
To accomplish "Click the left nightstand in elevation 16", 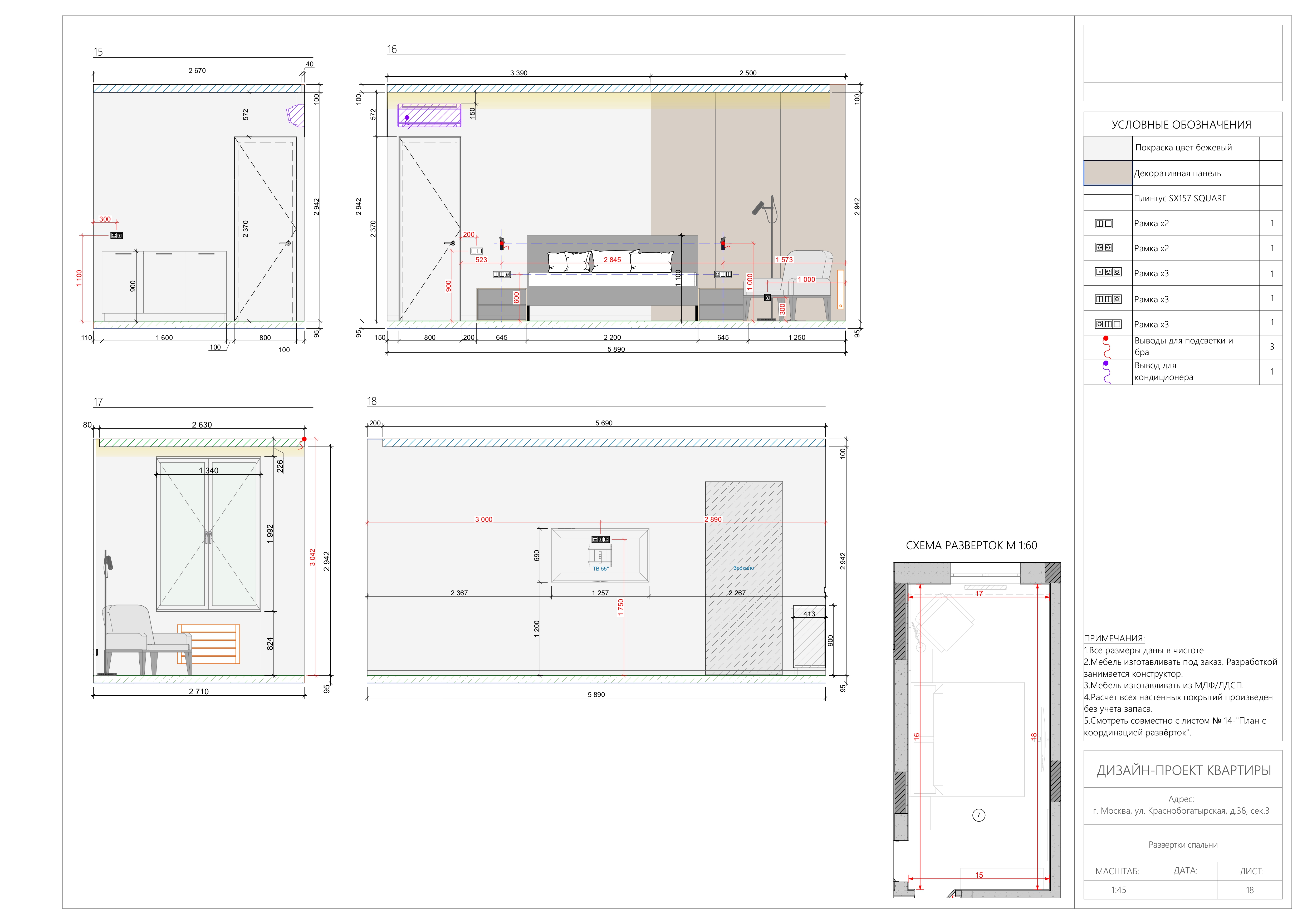I will coord(502,304).
